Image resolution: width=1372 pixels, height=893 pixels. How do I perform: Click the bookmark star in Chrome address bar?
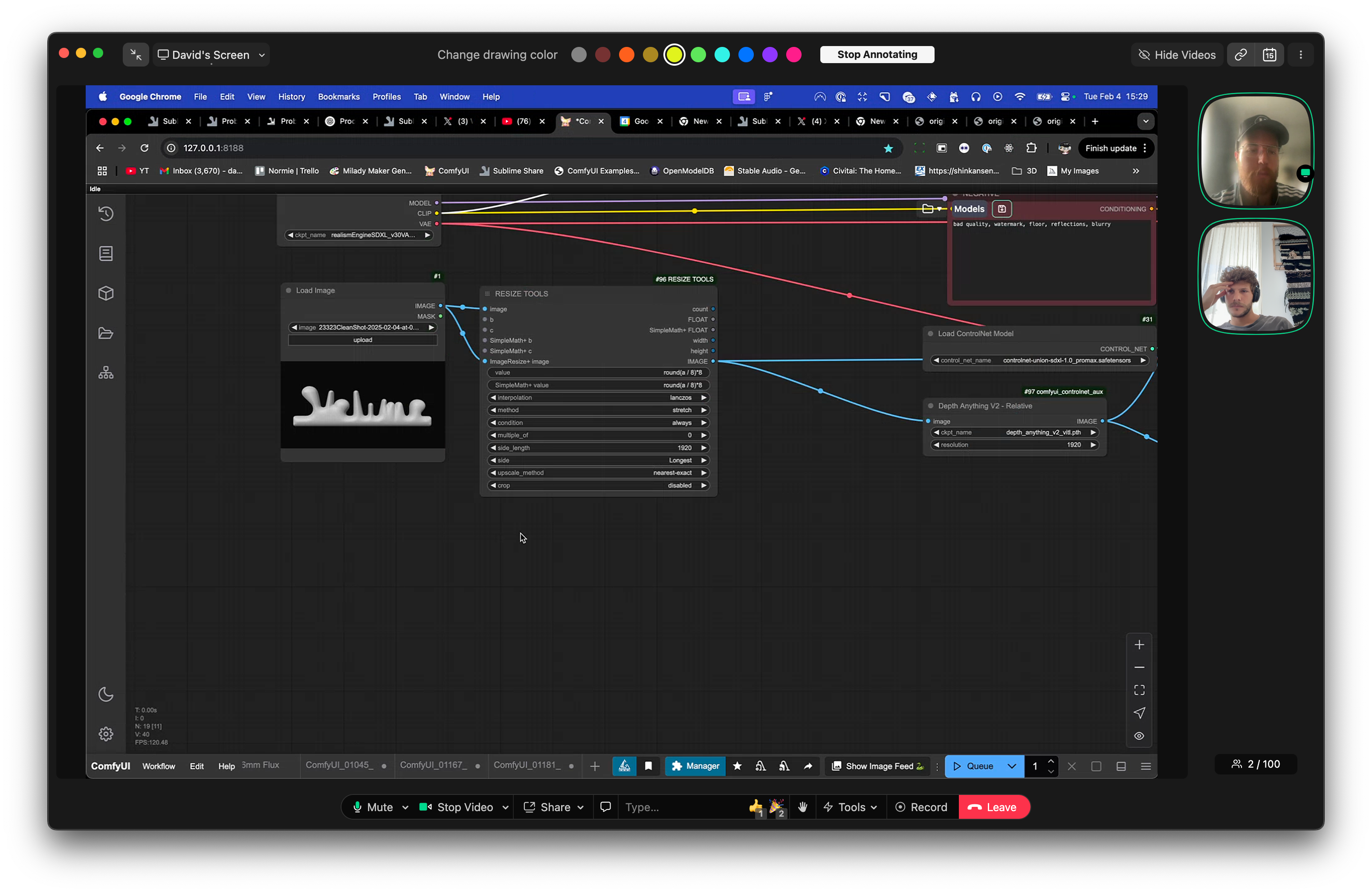(x=889, y=148)
